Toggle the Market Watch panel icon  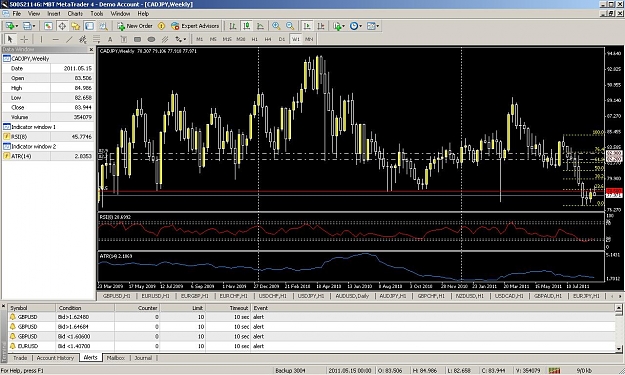[48, 26]
